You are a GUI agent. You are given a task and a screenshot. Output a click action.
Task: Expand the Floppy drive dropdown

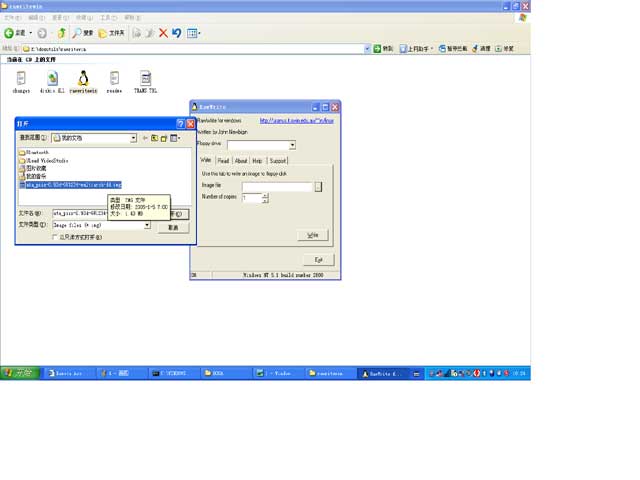(x=292, y=145)
